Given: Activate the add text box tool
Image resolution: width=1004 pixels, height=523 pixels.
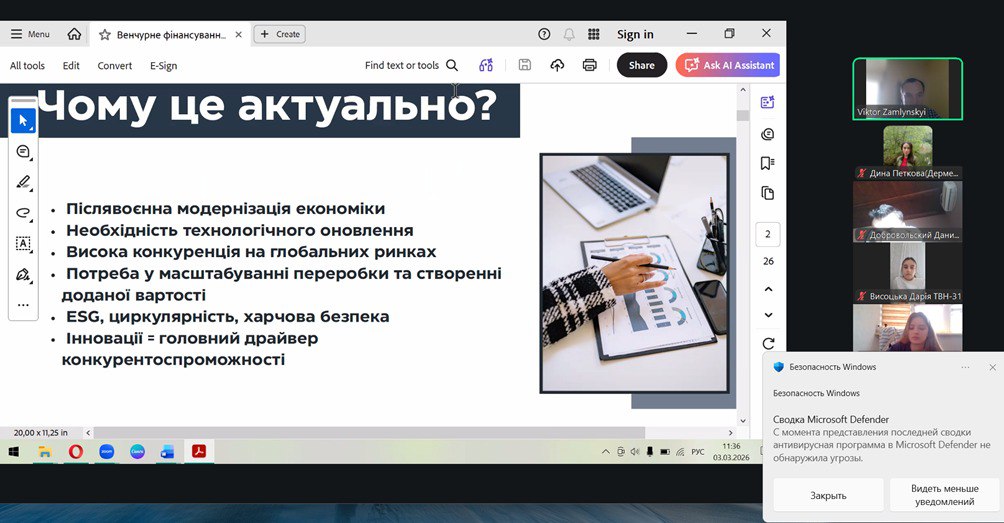Looking at the screenshot, I should (x=23, y=243).
